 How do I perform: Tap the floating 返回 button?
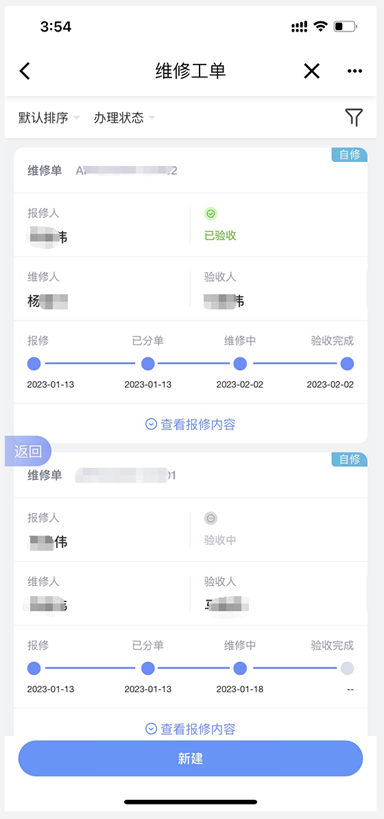(28, 451)
